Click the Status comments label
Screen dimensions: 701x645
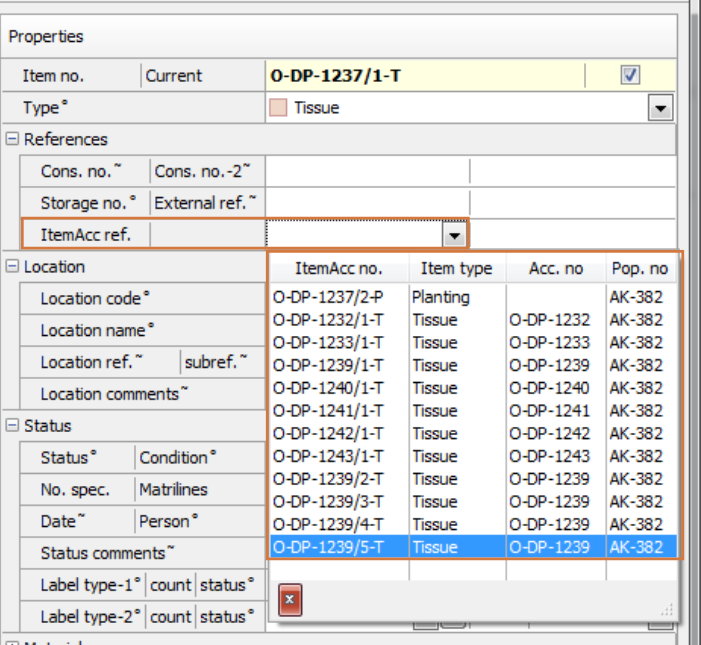point(107,552)
